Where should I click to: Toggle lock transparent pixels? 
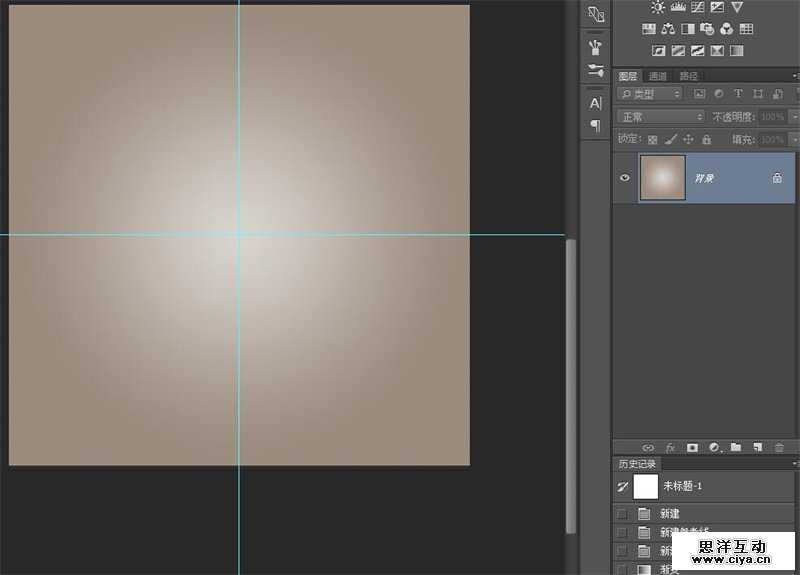[x=653, y=140]
